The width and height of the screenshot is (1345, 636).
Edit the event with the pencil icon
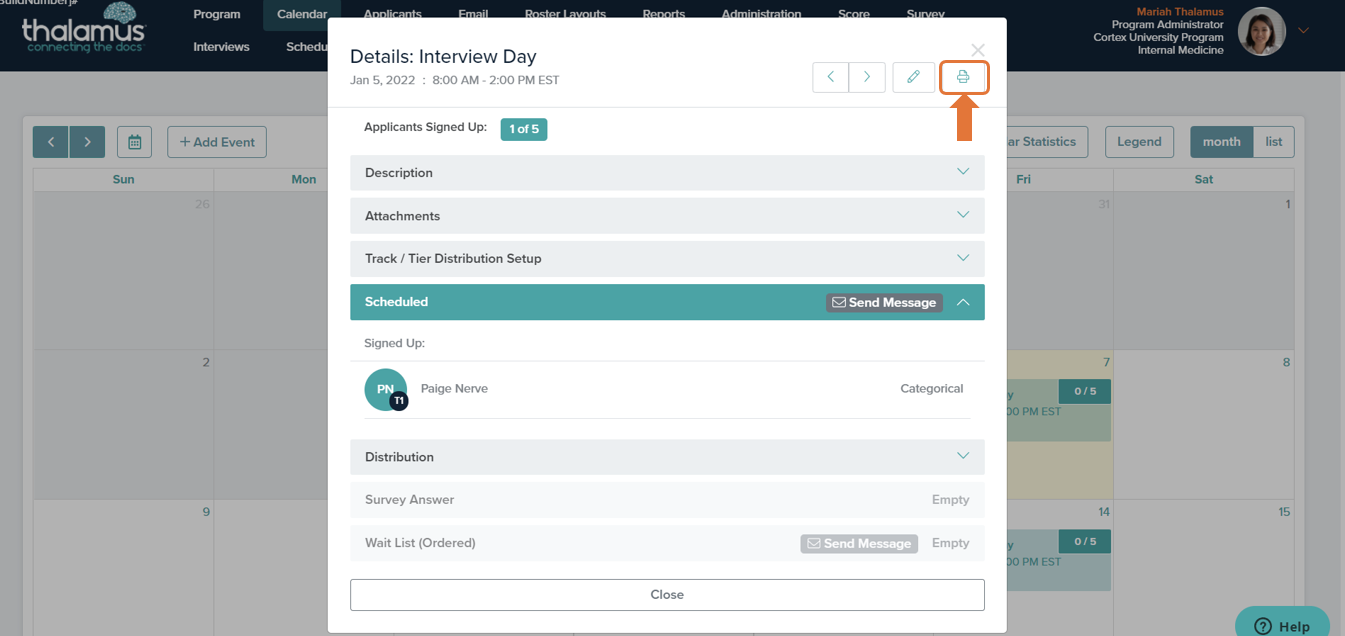click(913, 77)
